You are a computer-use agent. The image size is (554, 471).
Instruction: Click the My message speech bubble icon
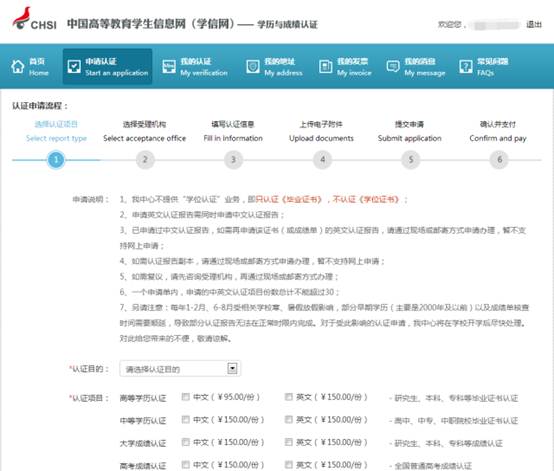[x=393, y=66]
